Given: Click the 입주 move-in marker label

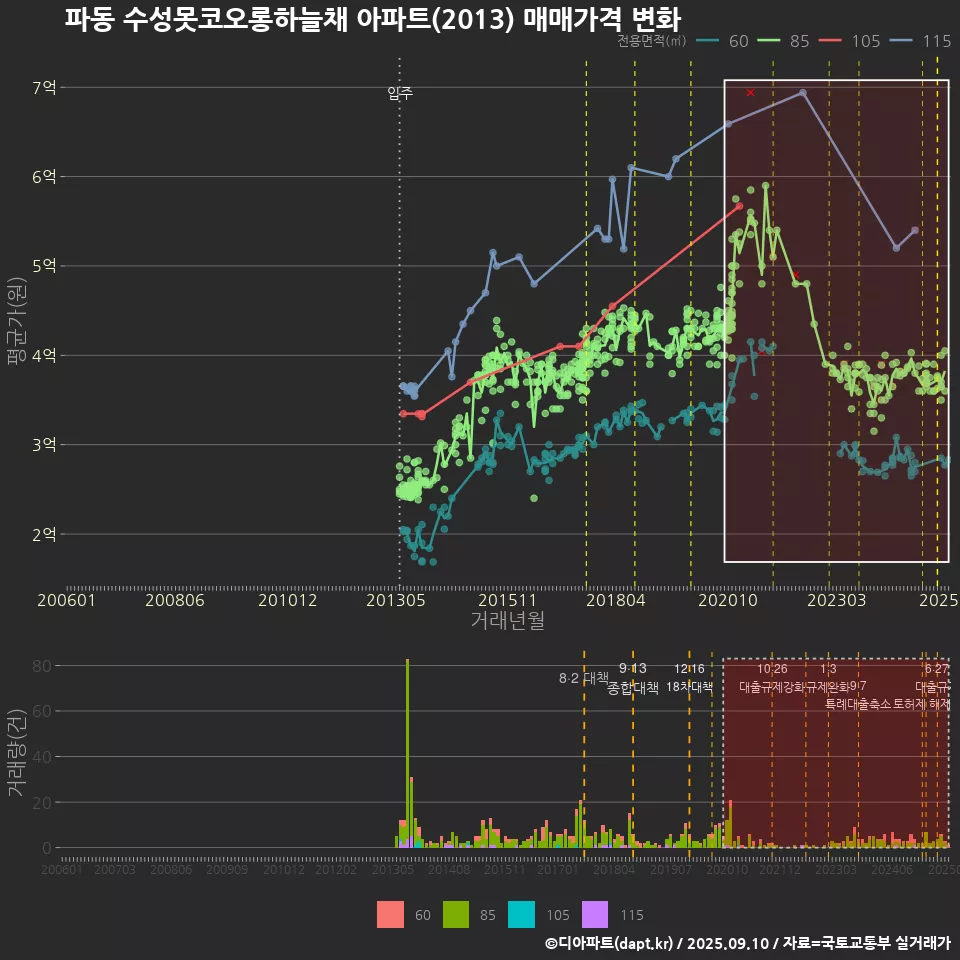Looking at the screenshot, I should [x=400, y=93].
